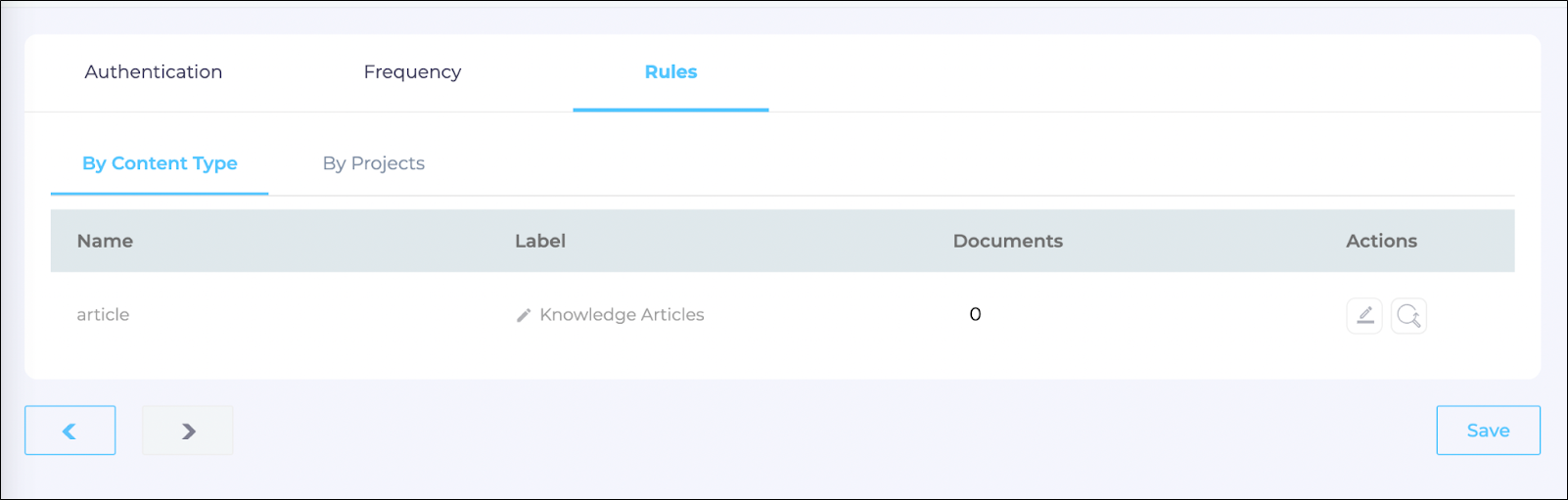Screen dimensions: 1568x500
Task: Click the Documents column header
Action: coord(1007,241)
